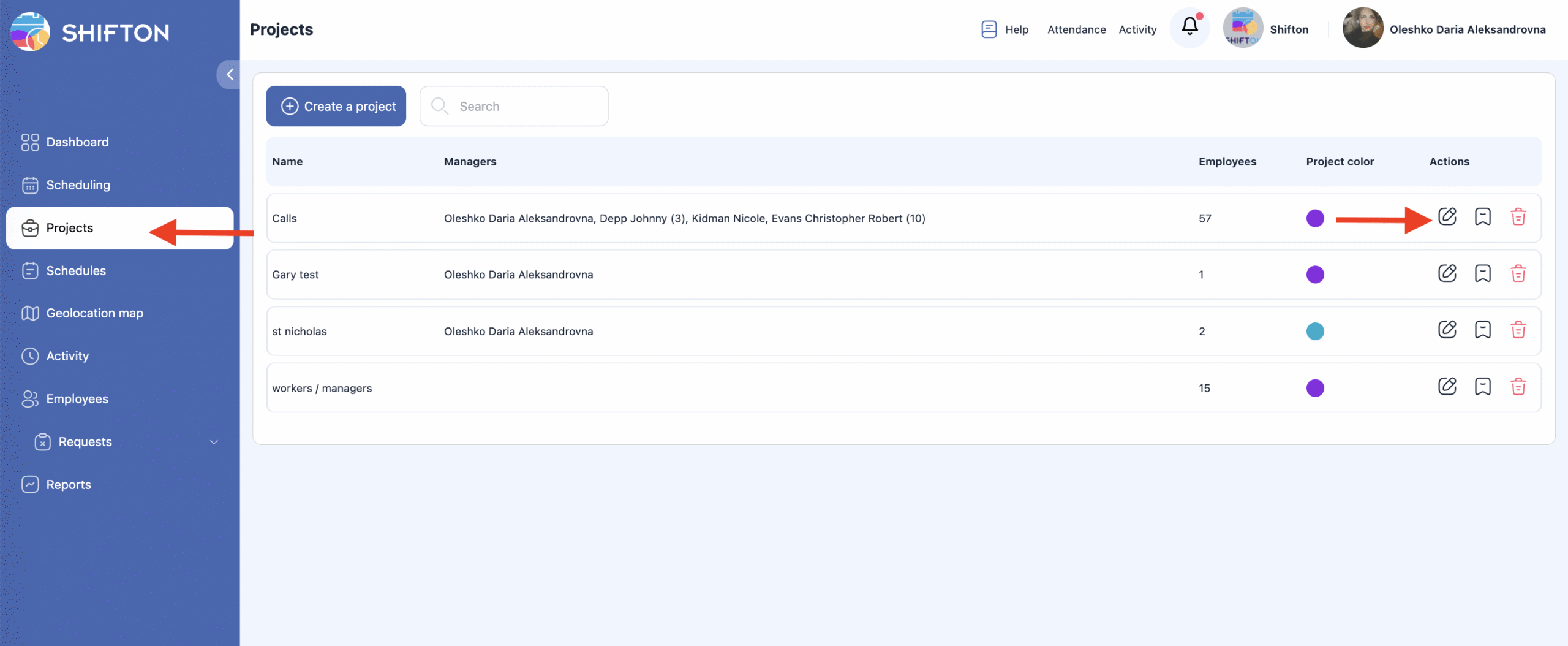Image resolution: width=1568 pixels, height=646 pixels.
Task: Delete the workers / managers project
Action: (1518, 387)
